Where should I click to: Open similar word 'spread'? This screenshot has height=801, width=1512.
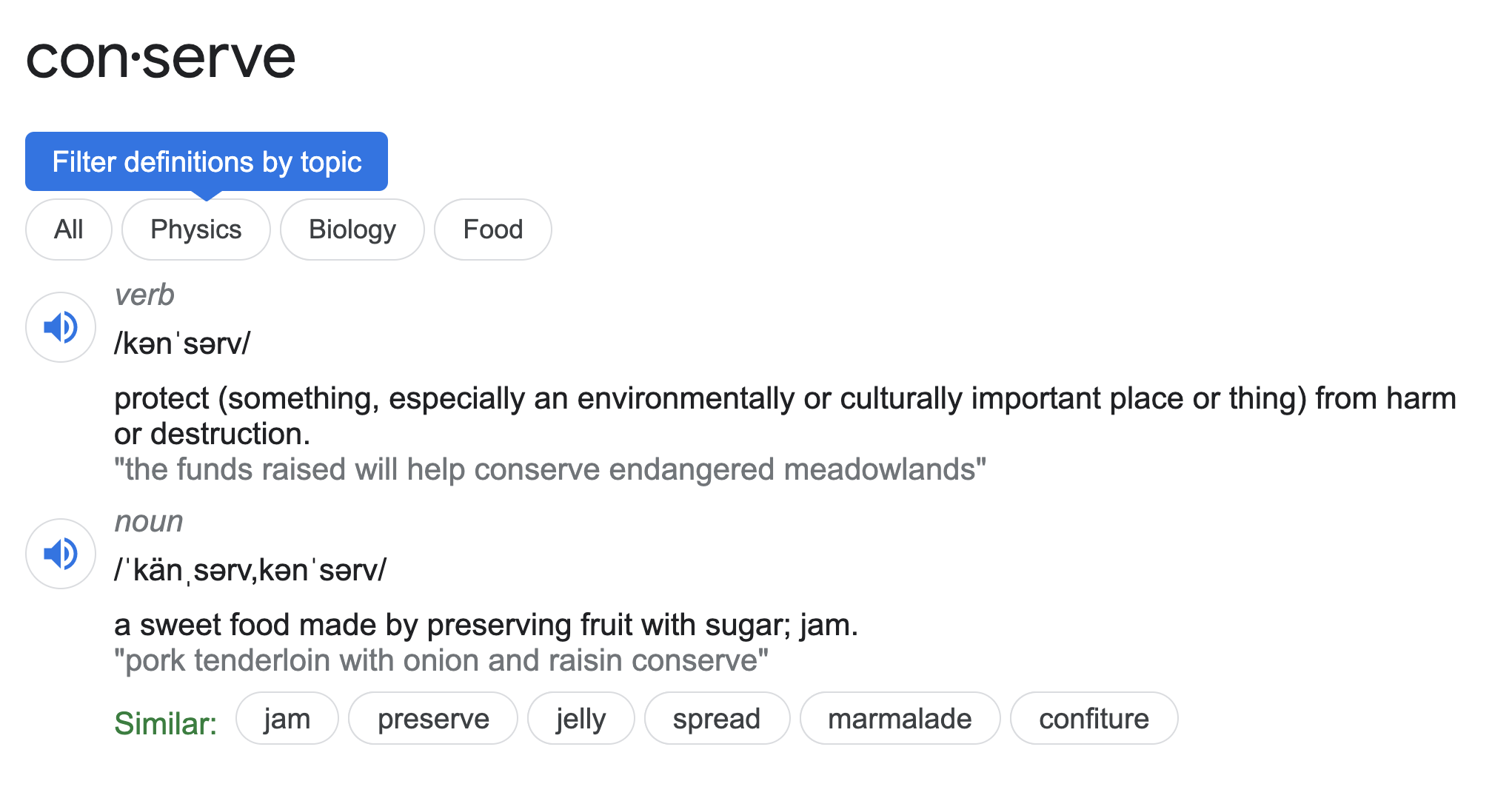point(717,718)
